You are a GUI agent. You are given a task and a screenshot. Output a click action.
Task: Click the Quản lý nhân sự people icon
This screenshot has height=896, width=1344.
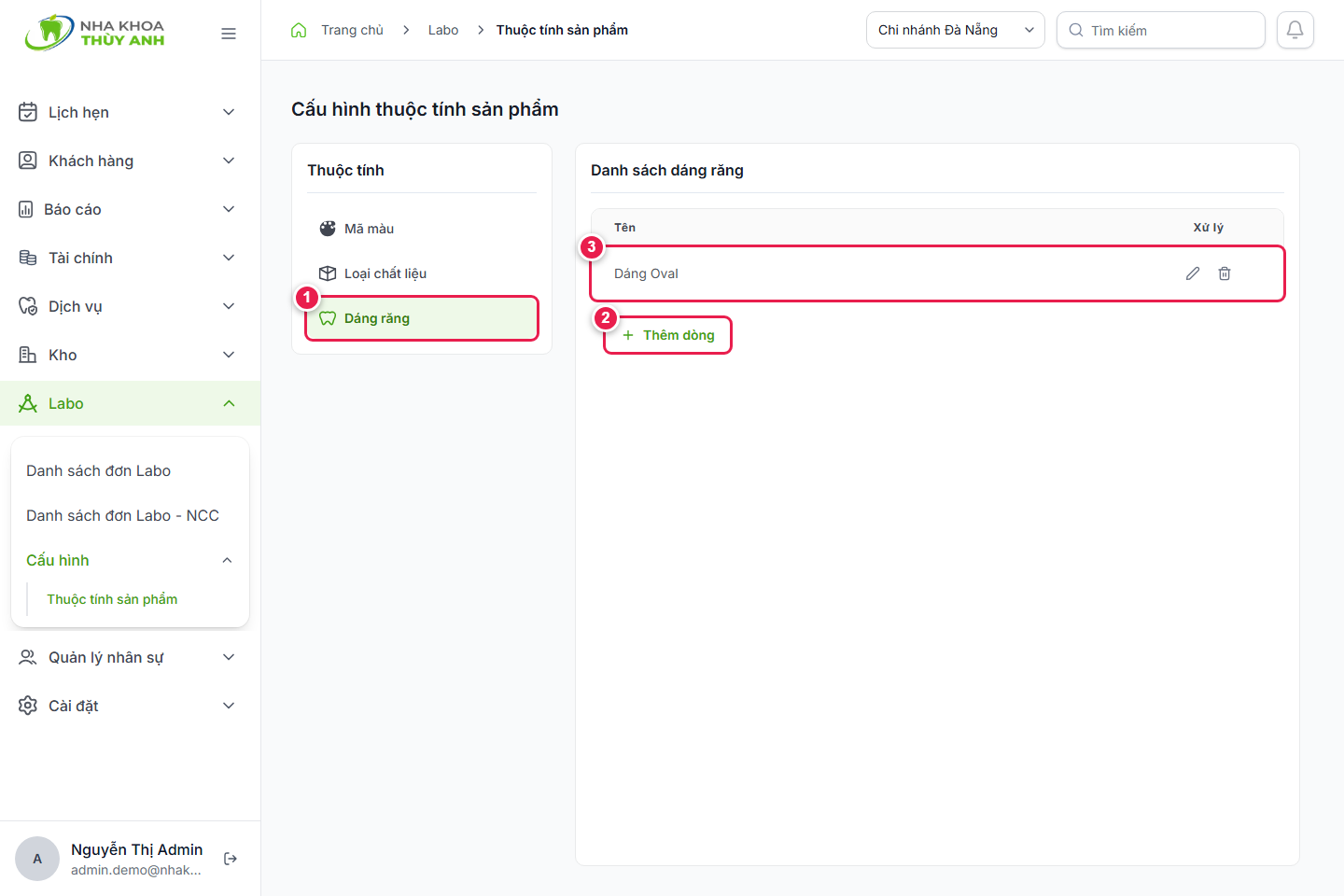pos(28,657)
